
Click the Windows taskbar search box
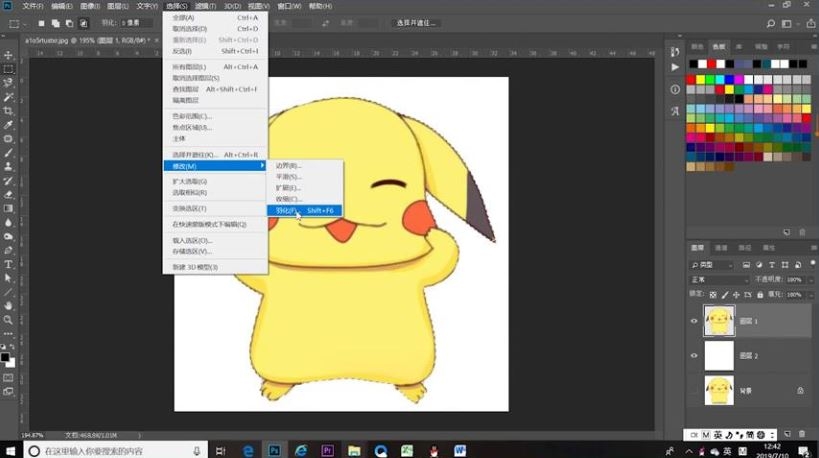[116, 451]
